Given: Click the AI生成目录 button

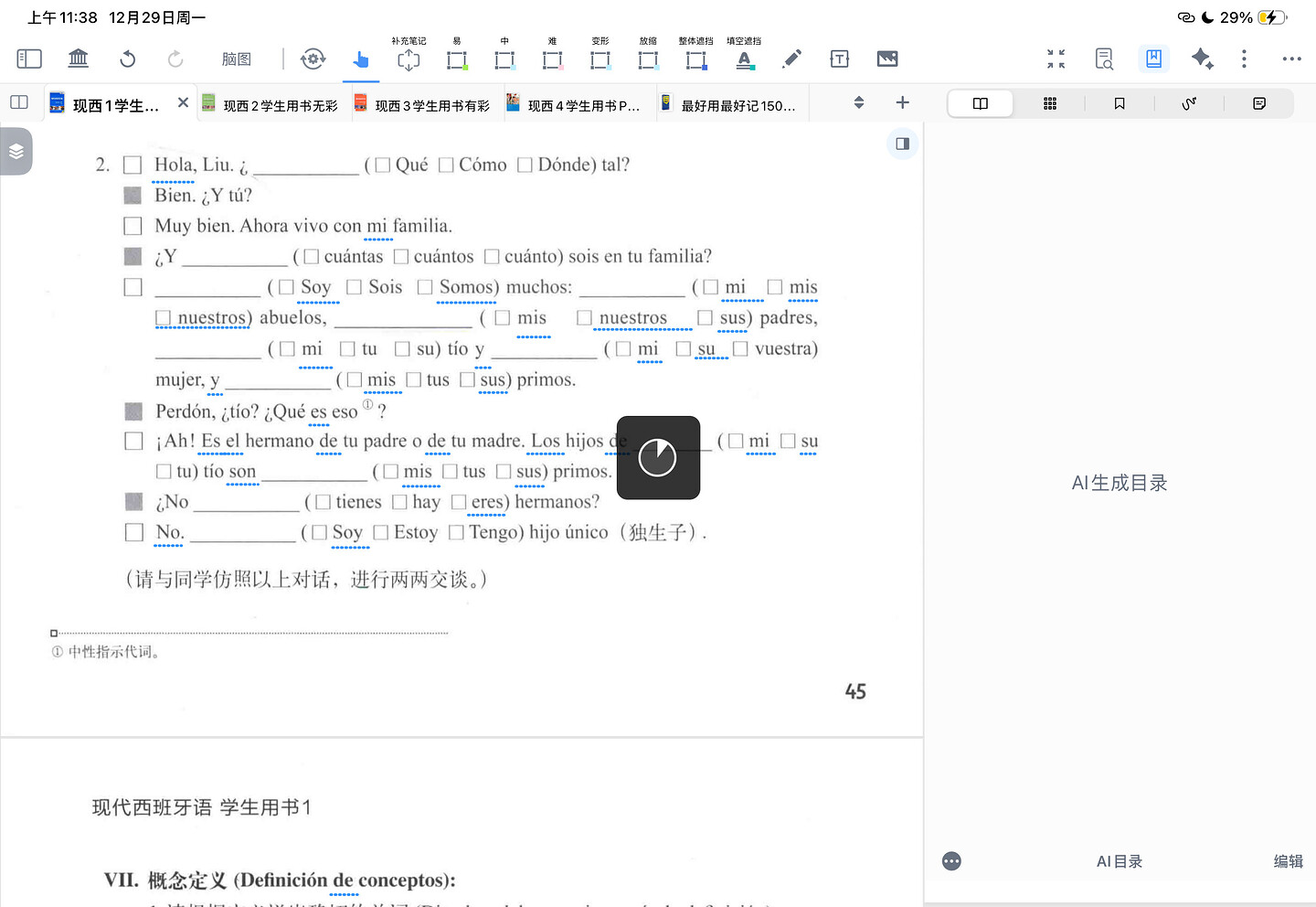Looking at the screenshot, I should (1120, 484).
